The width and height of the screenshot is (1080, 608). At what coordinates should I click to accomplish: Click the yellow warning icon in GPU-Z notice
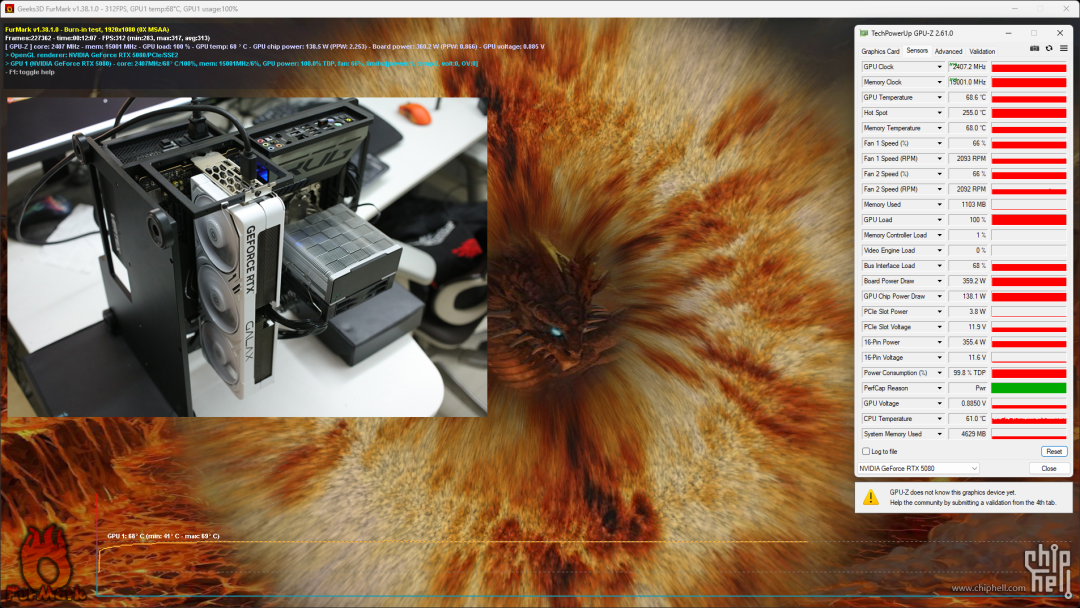pos(871,496)
